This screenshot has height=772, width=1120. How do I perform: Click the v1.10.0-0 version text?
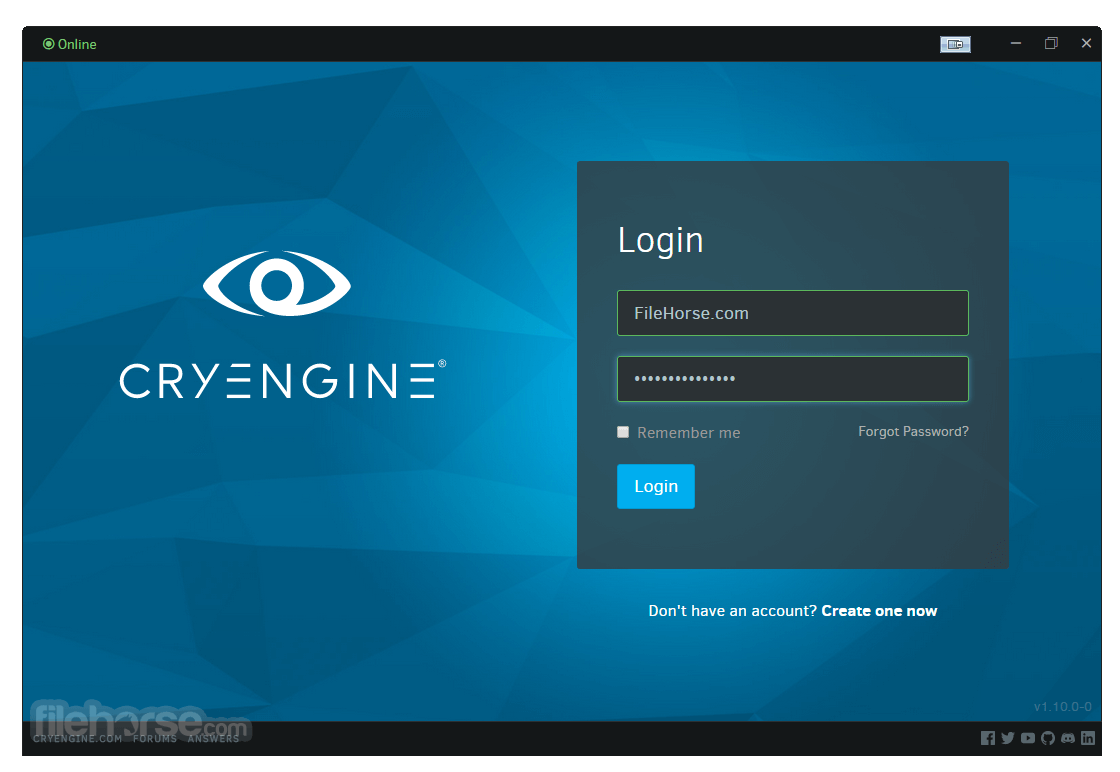[x=1062, y=706]
